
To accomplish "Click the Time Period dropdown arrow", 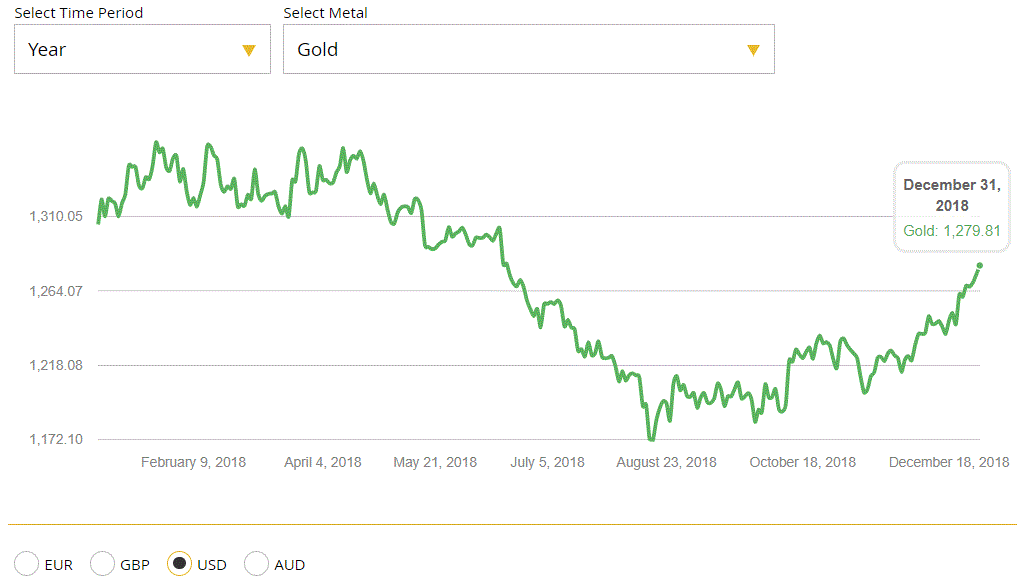I will coord(249,50).
